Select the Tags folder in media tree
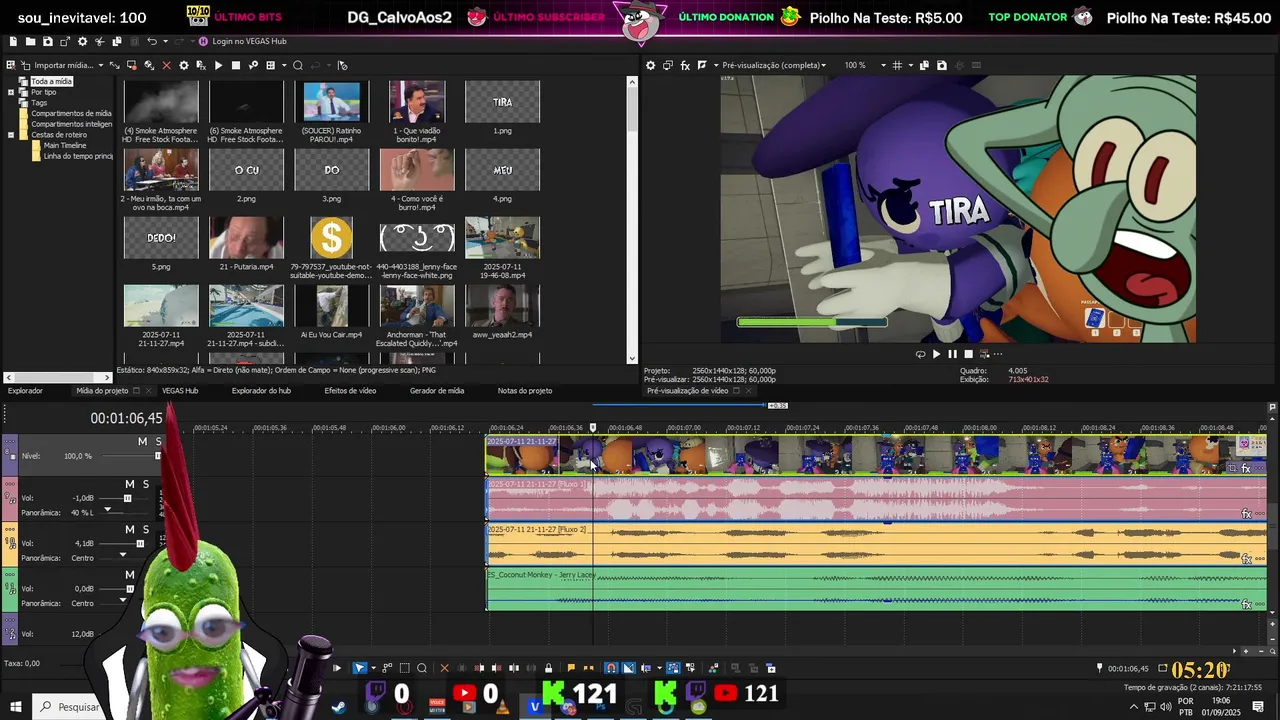Image resolution: width=1280 pixels, height=720 pixels. point(39,103)
